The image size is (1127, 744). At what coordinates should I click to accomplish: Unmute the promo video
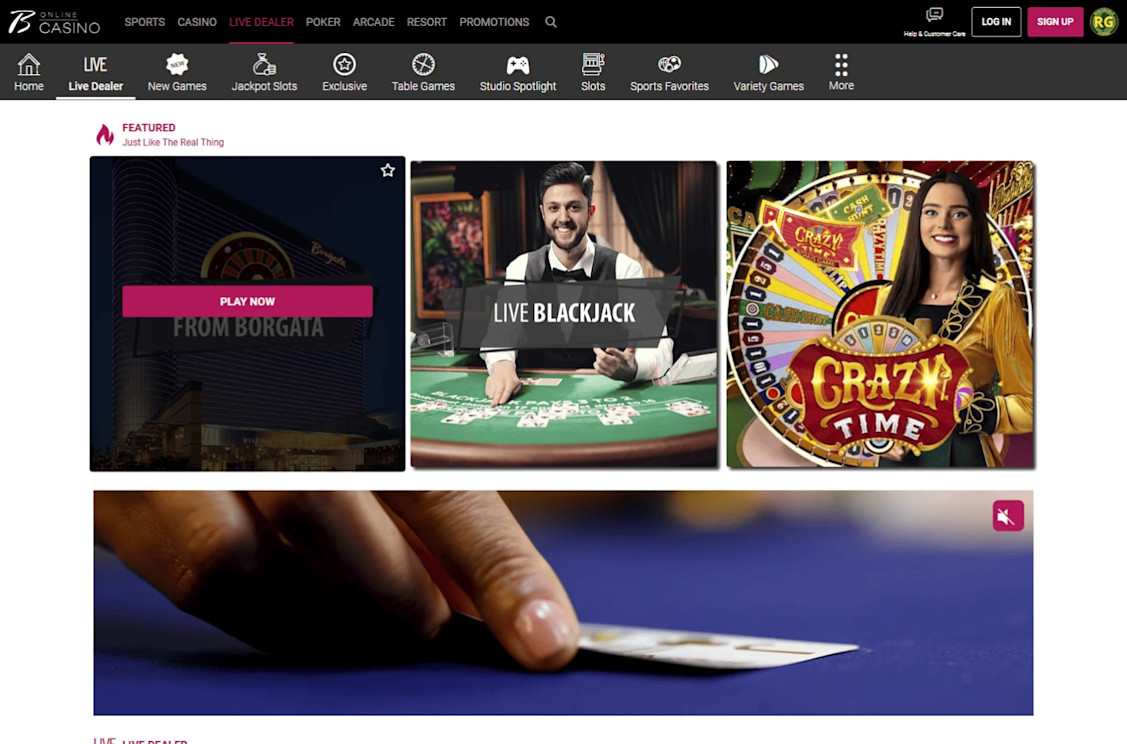(1008, 515)
